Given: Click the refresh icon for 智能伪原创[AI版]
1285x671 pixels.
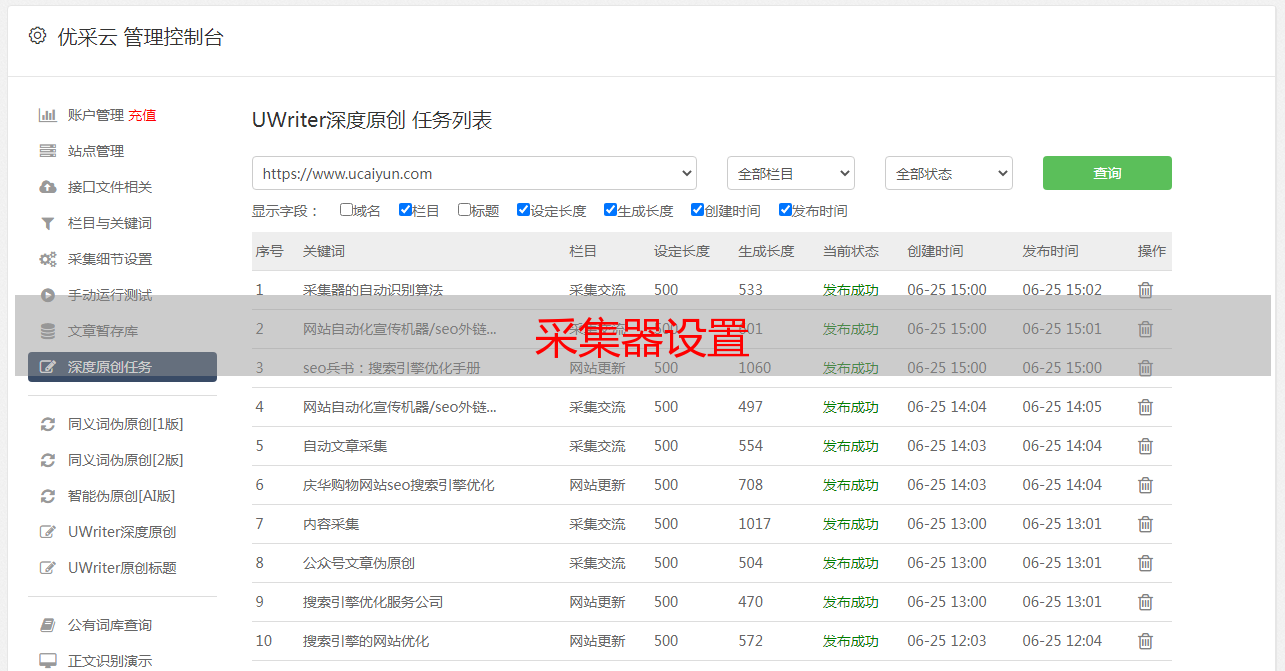Looking at the screenshot, I should tap(47, 496).
